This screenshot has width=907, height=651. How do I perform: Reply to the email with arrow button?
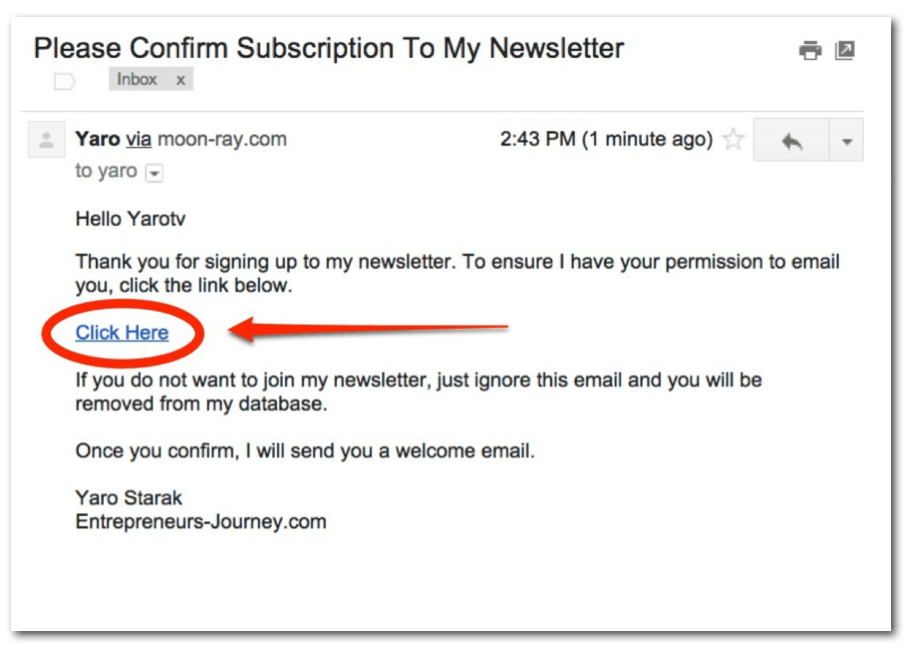(x=791, y=141)
